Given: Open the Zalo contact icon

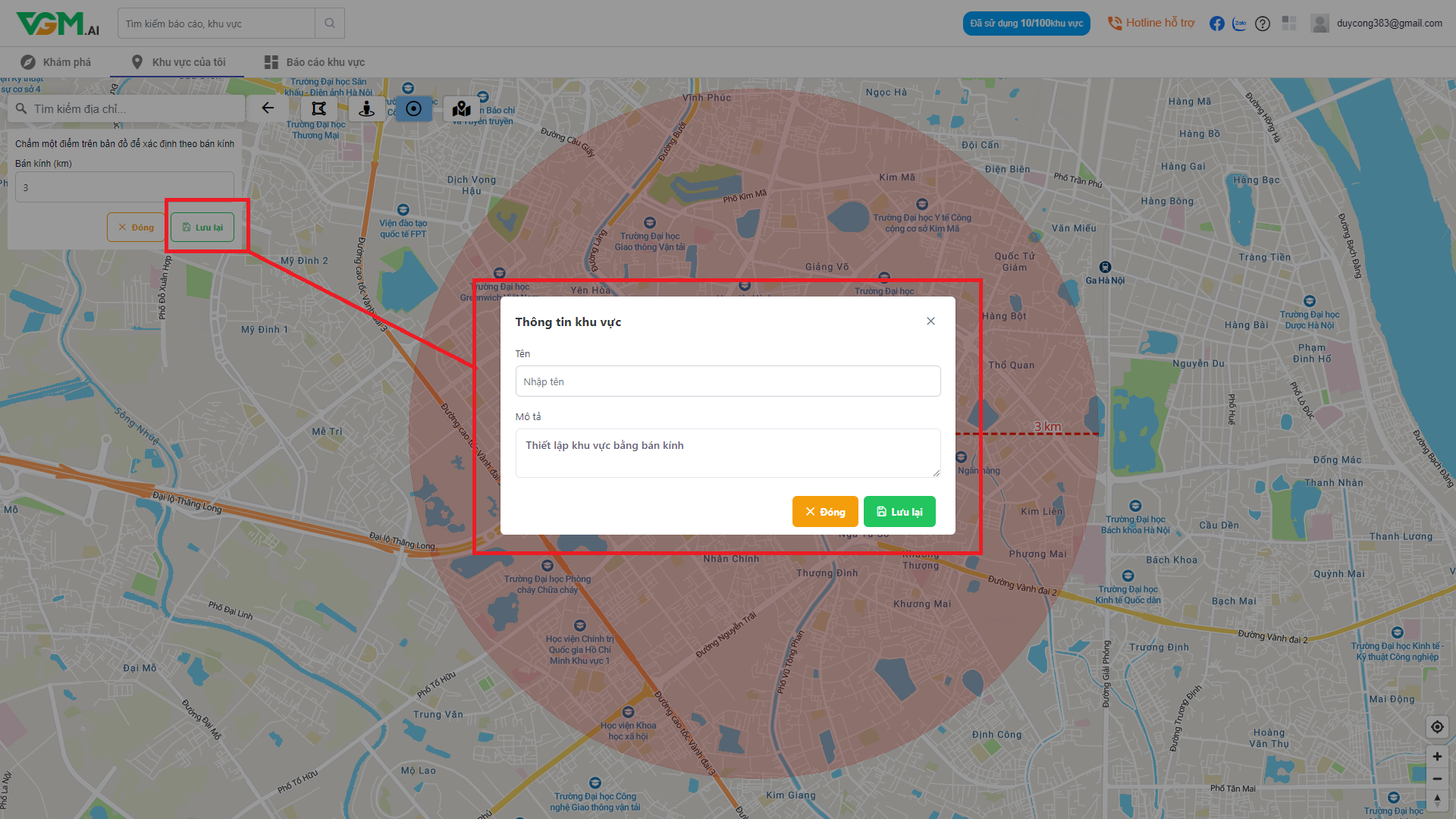Looking at the screenshot, I should click(1239, 24).
